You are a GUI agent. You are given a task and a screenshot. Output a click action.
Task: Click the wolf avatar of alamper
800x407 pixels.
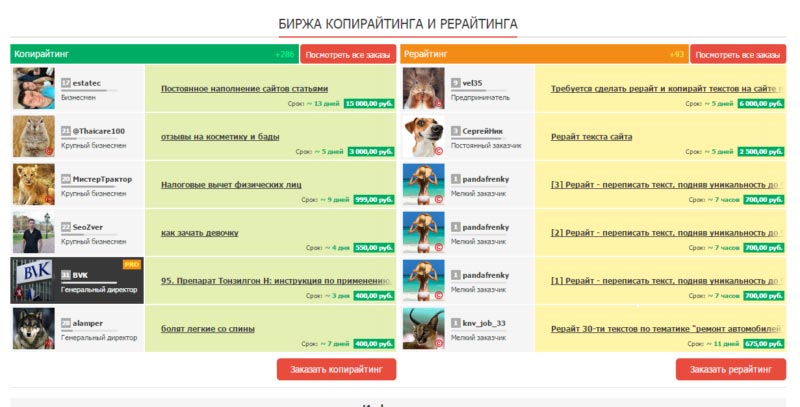point(33,328)
